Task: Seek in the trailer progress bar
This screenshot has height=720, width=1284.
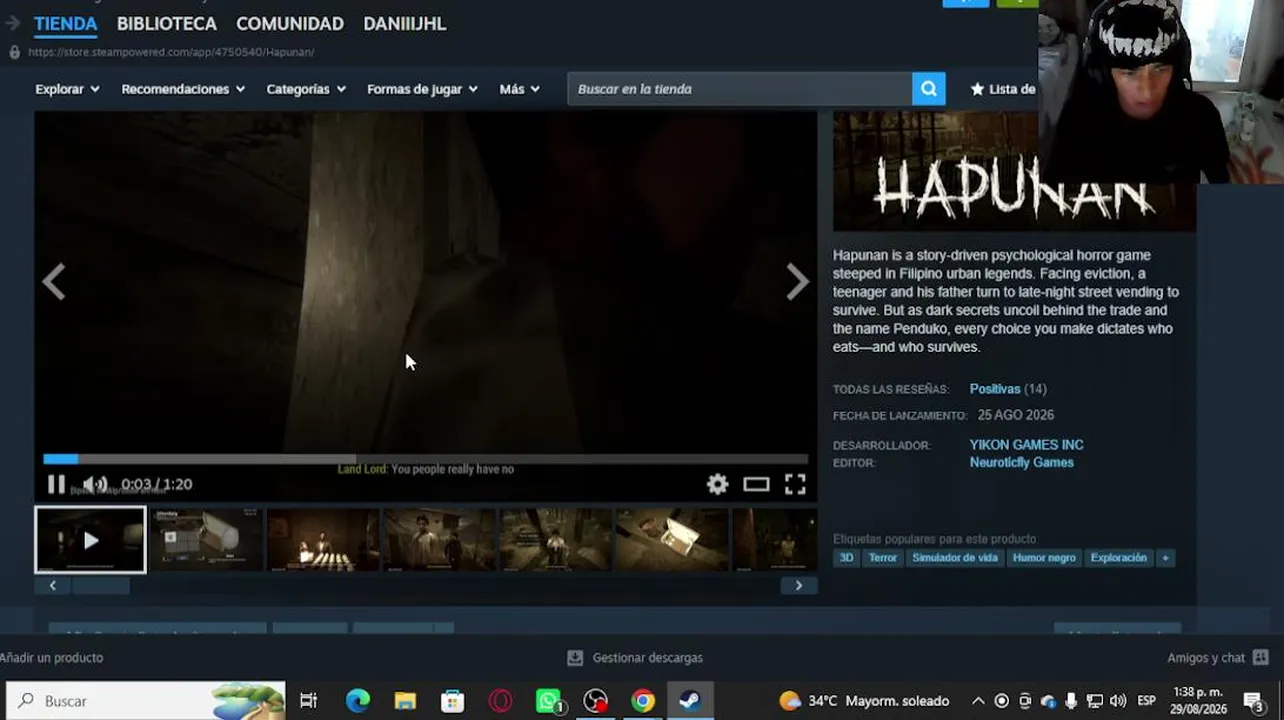Action: pos(425,459)
